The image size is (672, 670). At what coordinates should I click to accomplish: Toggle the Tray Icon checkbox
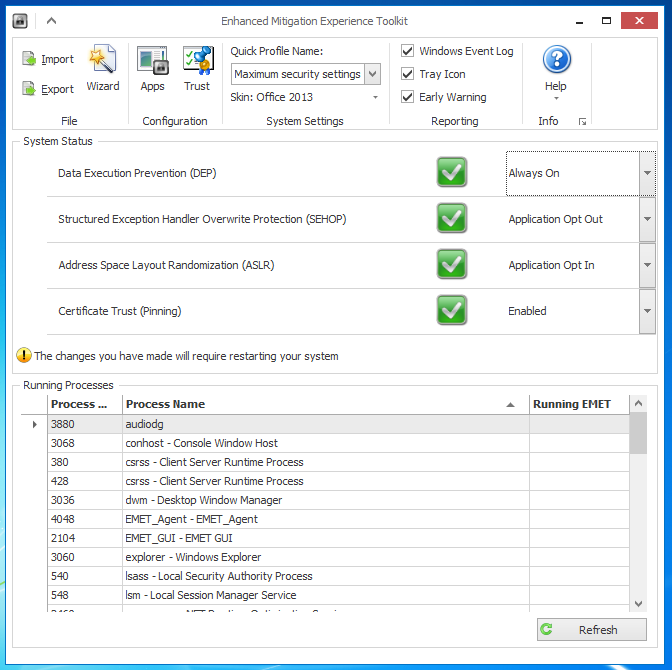tap(407, 74)
